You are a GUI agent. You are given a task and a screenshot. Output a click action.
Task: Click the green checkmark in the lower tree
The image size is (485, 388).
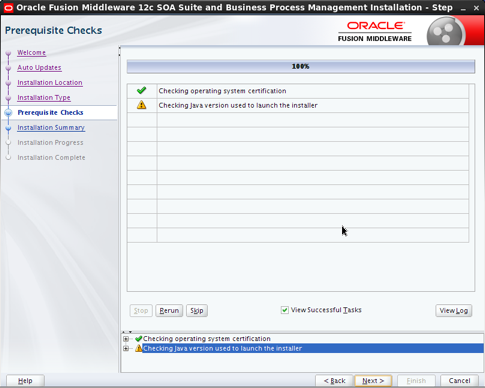[x=139, y=339]
